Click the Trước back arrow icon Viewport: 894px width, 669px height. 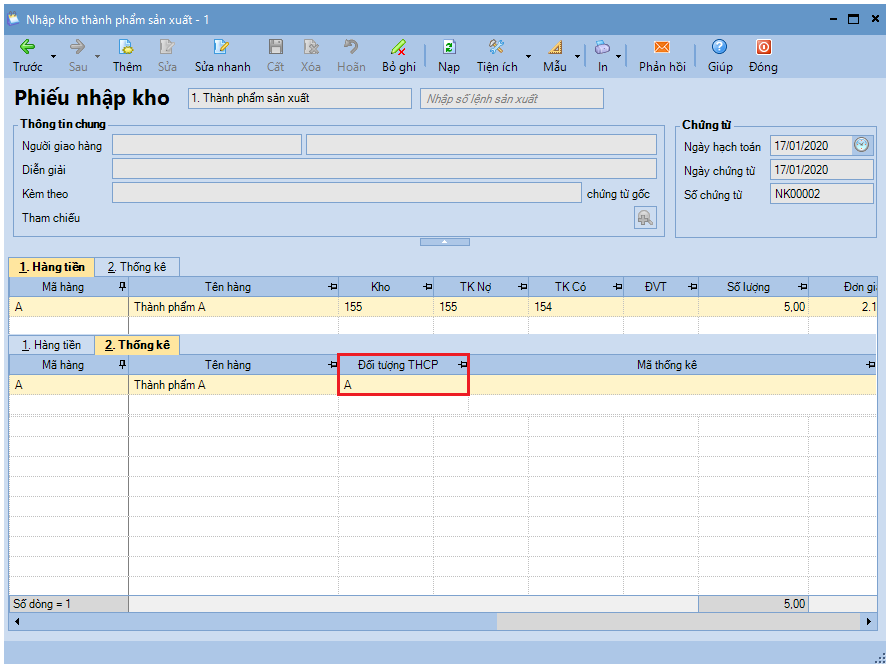point(27,47)
